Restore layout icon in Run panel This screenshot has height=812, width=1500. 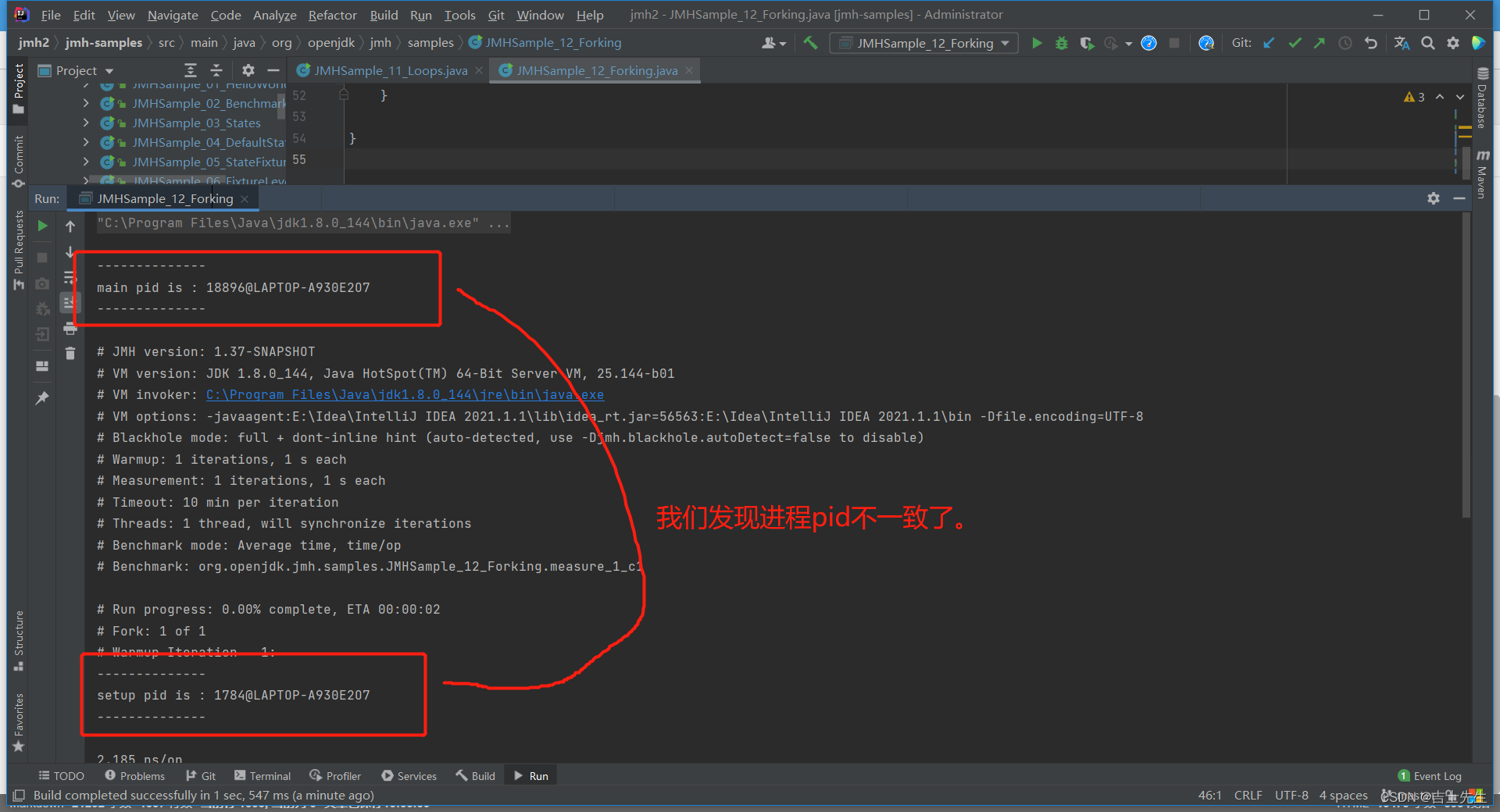[43, 366]
